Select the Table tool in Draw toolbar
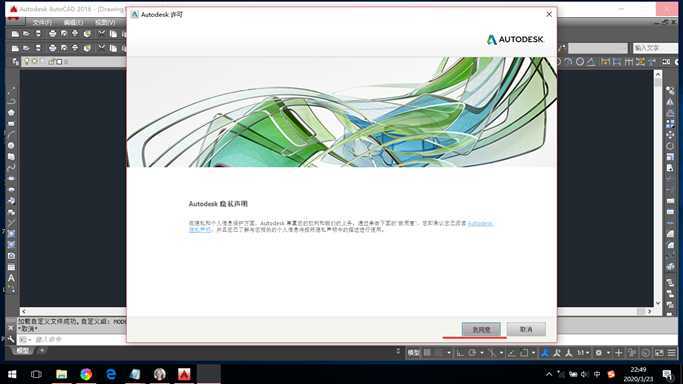The image size is (683, 384). (11, 267)
